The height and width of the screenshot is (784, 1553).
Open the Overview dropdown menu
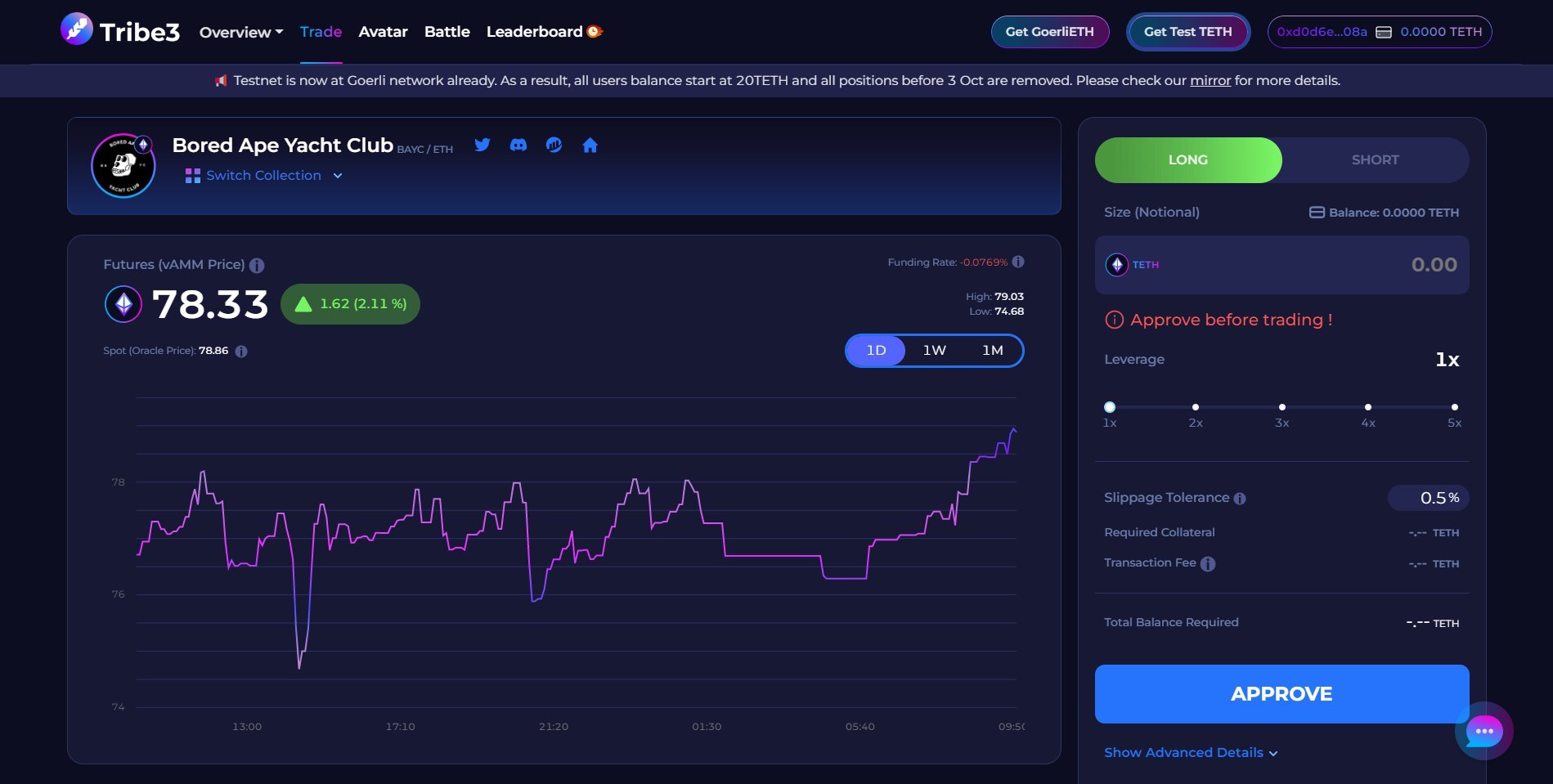(241, 32)
